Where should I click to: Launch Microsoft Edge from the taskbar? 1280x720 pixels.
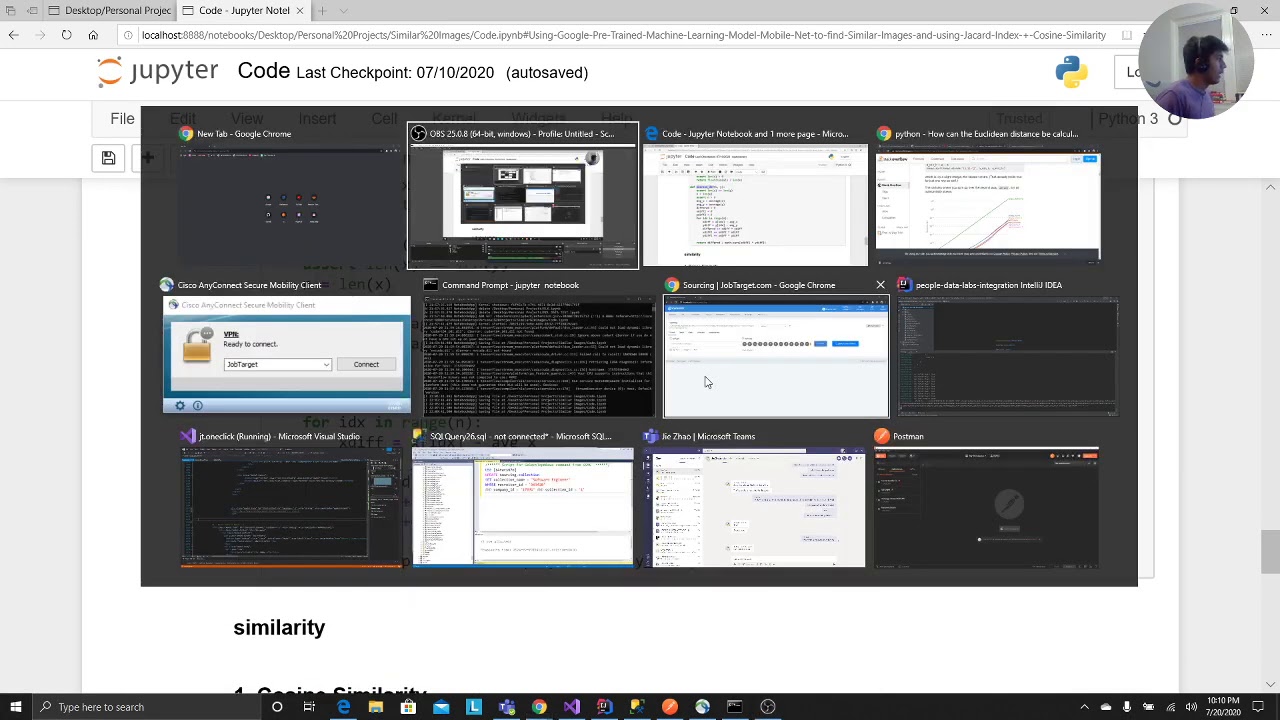point(343,707)
